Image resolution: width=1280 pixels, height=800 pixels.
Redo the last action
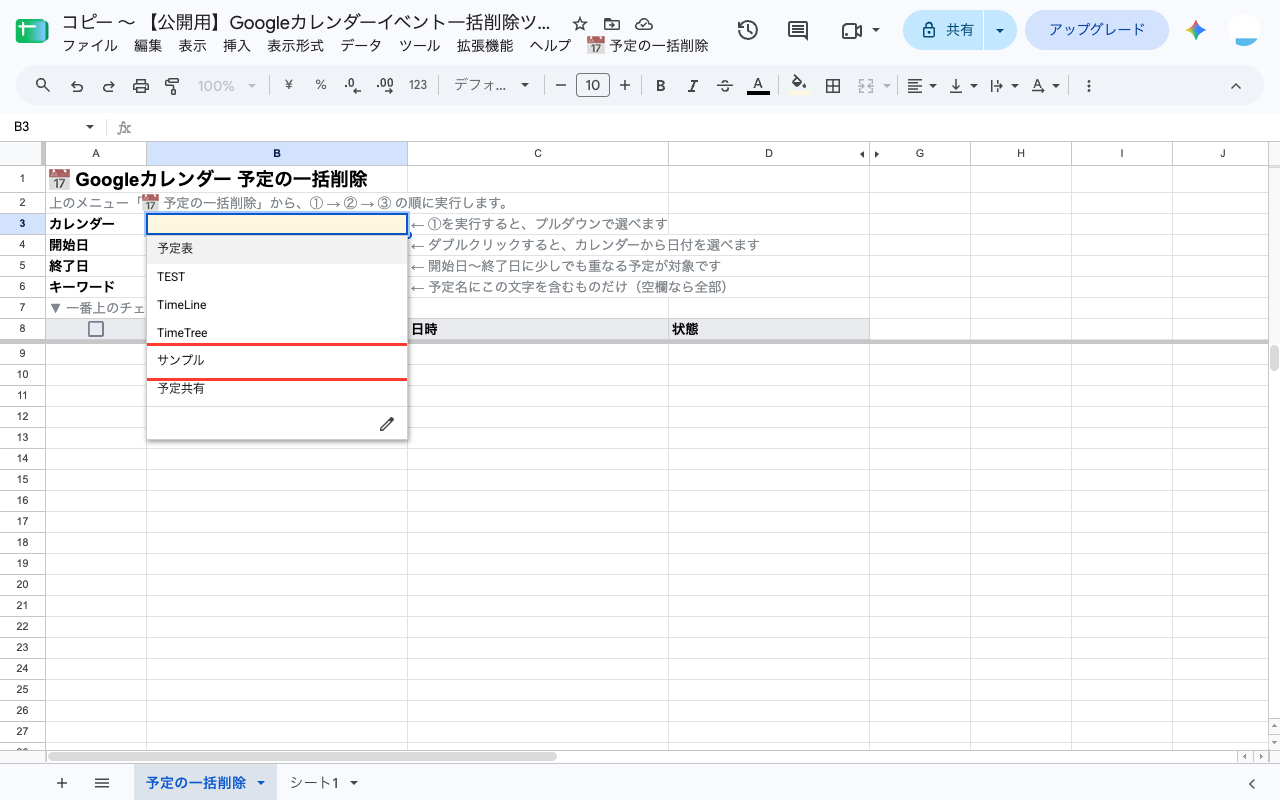pos(109,86)
